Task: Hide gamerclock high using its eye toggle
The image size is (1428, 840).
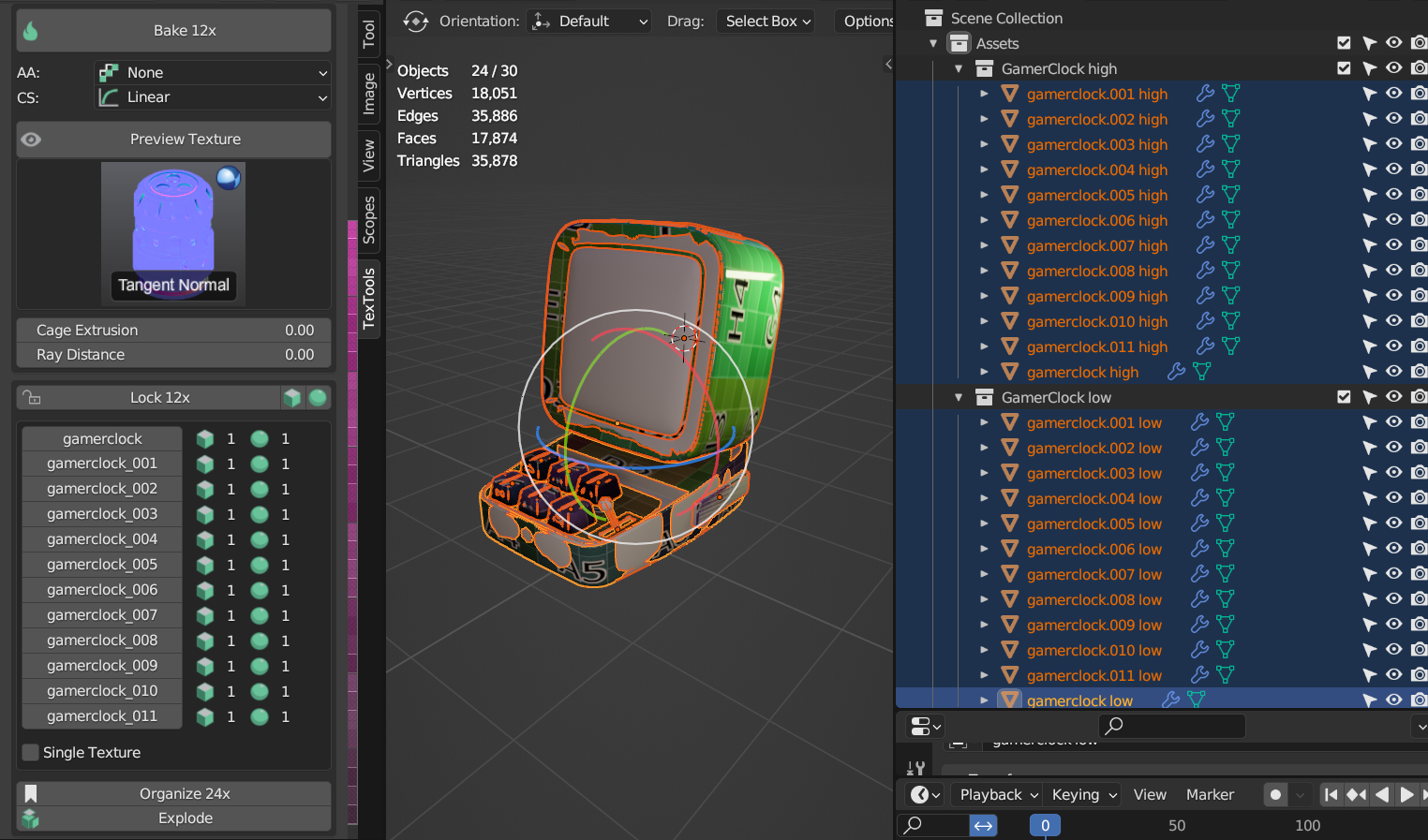Action: click(x=1393, y=371)
